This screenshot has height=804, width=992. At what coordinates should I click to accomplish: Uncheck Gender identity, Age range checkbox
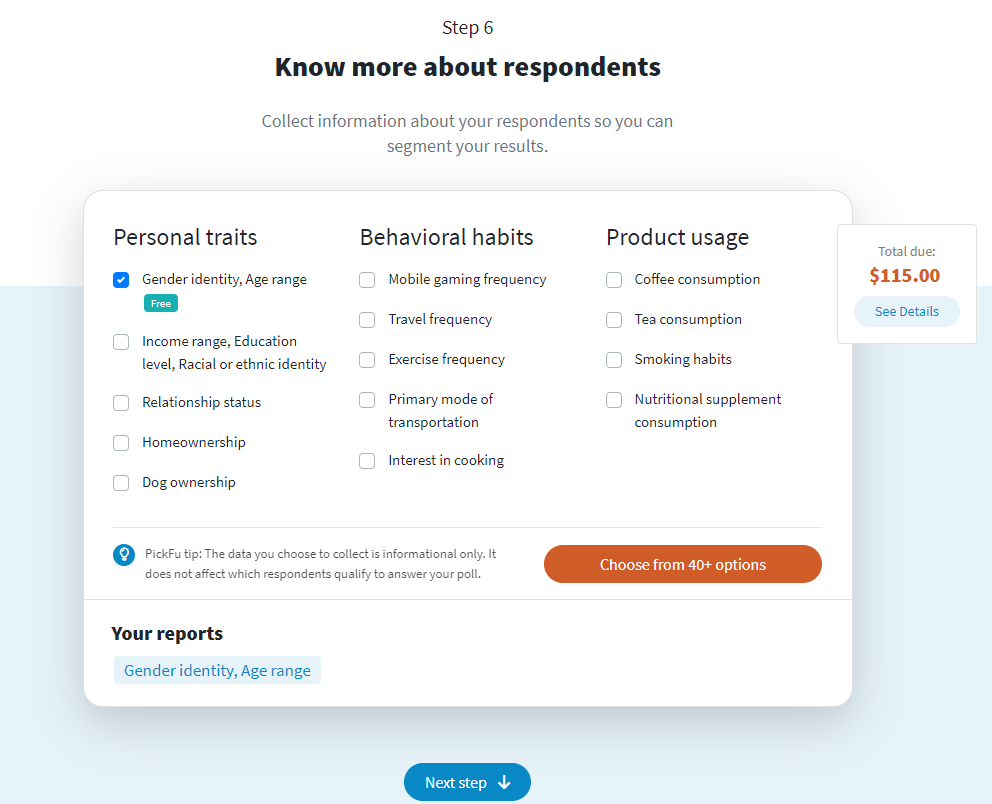(x=121, y=280)
